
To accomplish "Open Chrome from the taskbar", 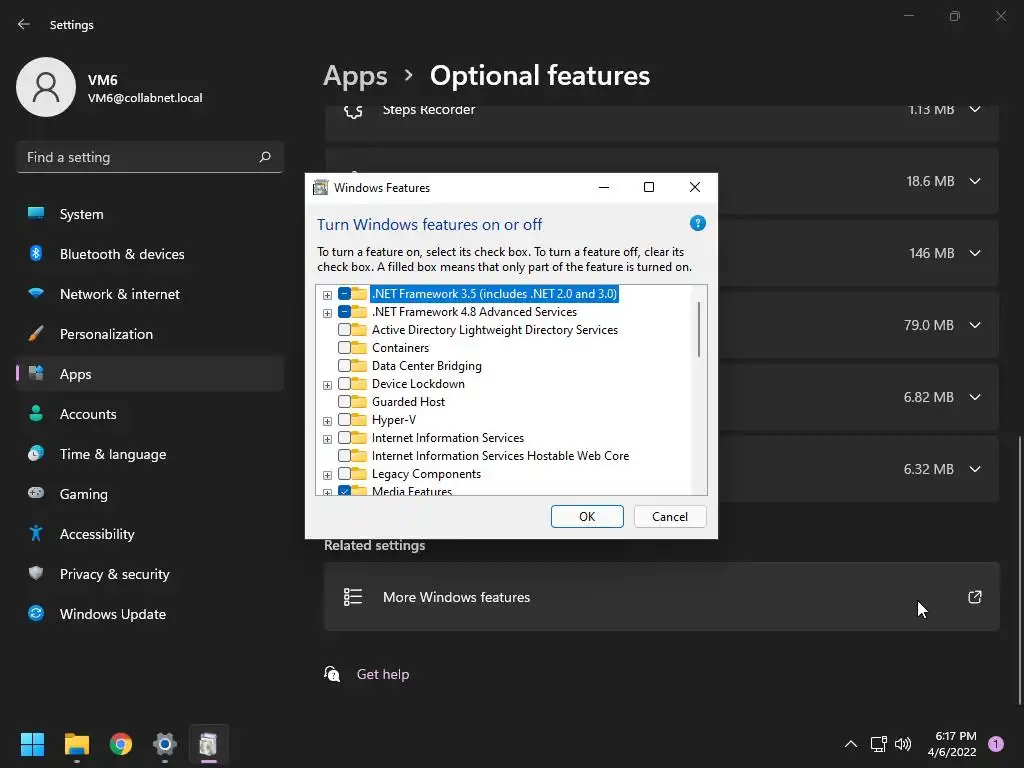I will 121,744.
